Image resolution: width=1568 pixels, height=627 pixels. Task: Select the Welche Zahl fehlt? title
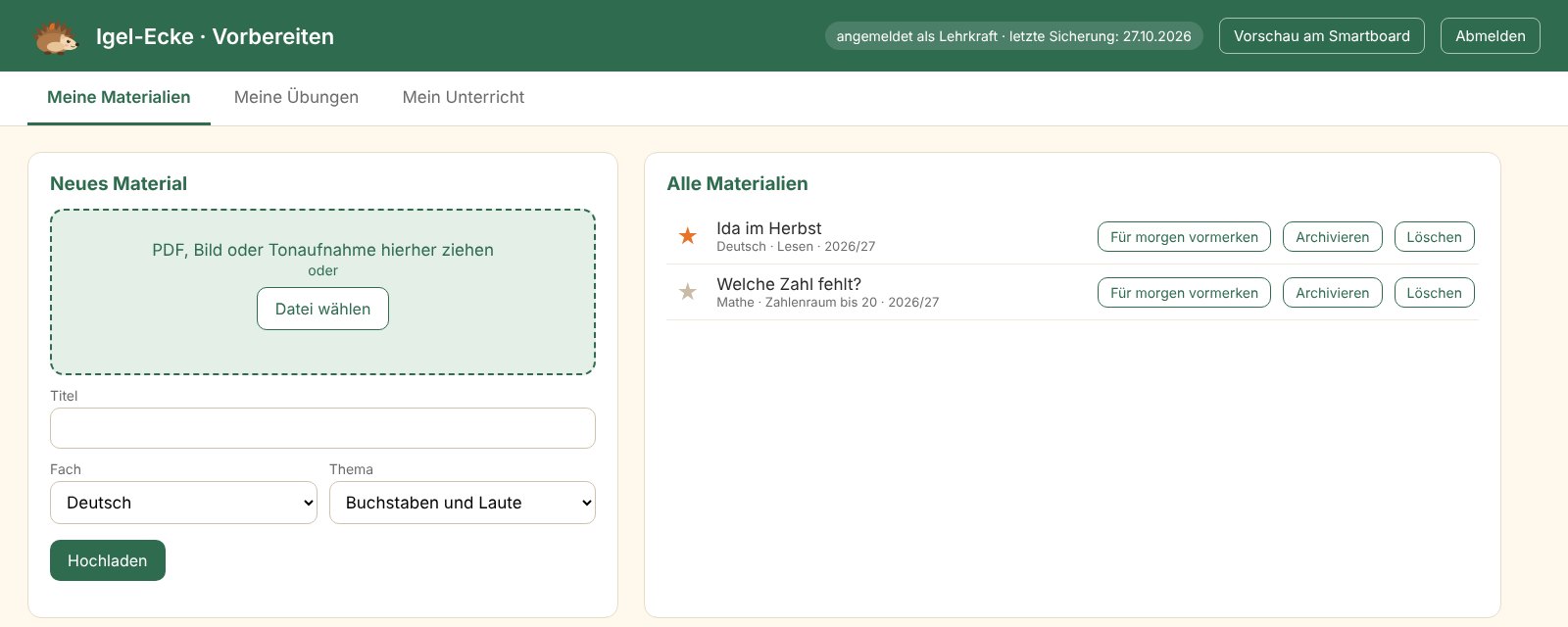789,284
